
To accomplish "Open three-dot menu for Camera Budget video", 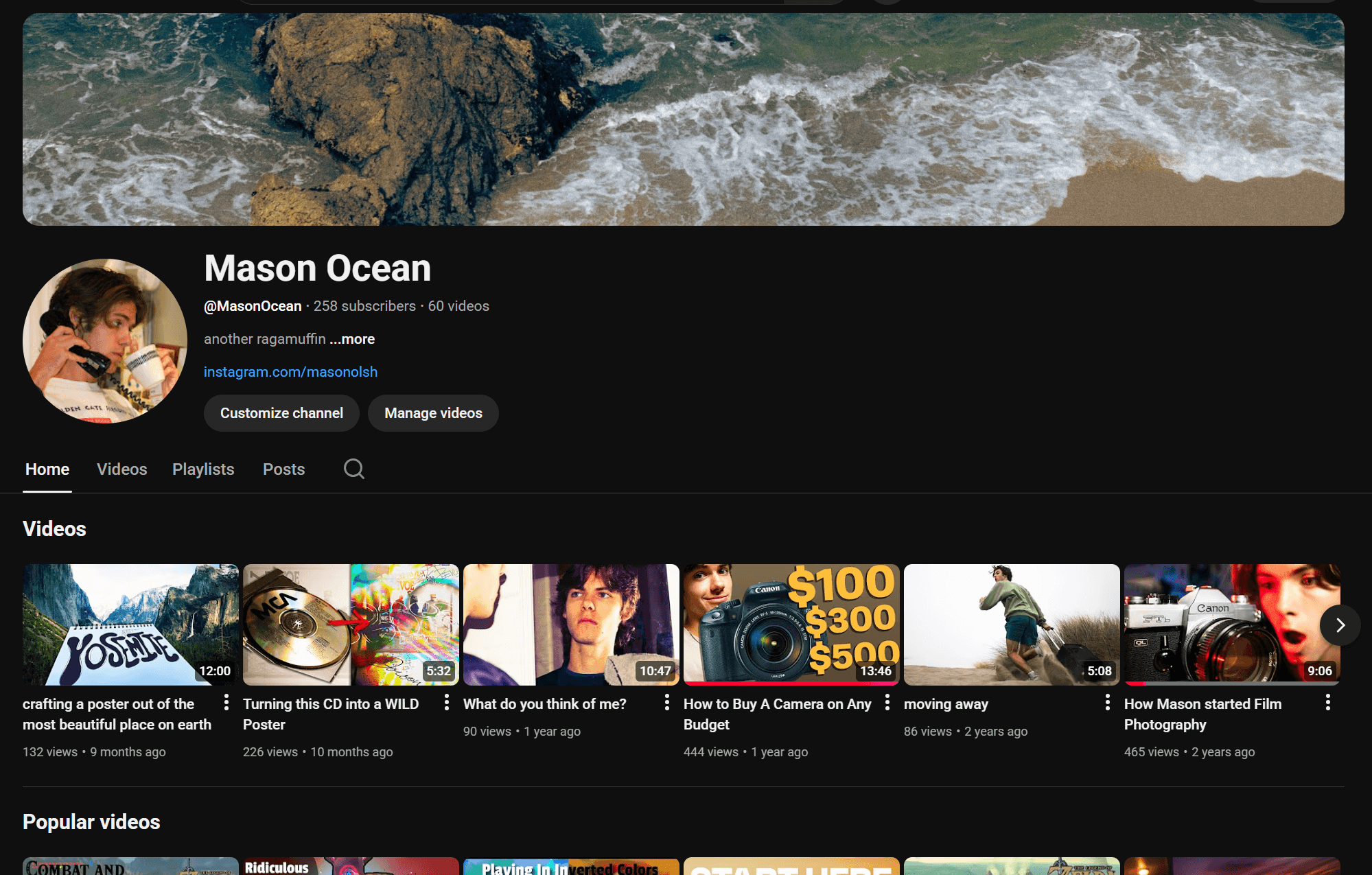I will 887,702.
